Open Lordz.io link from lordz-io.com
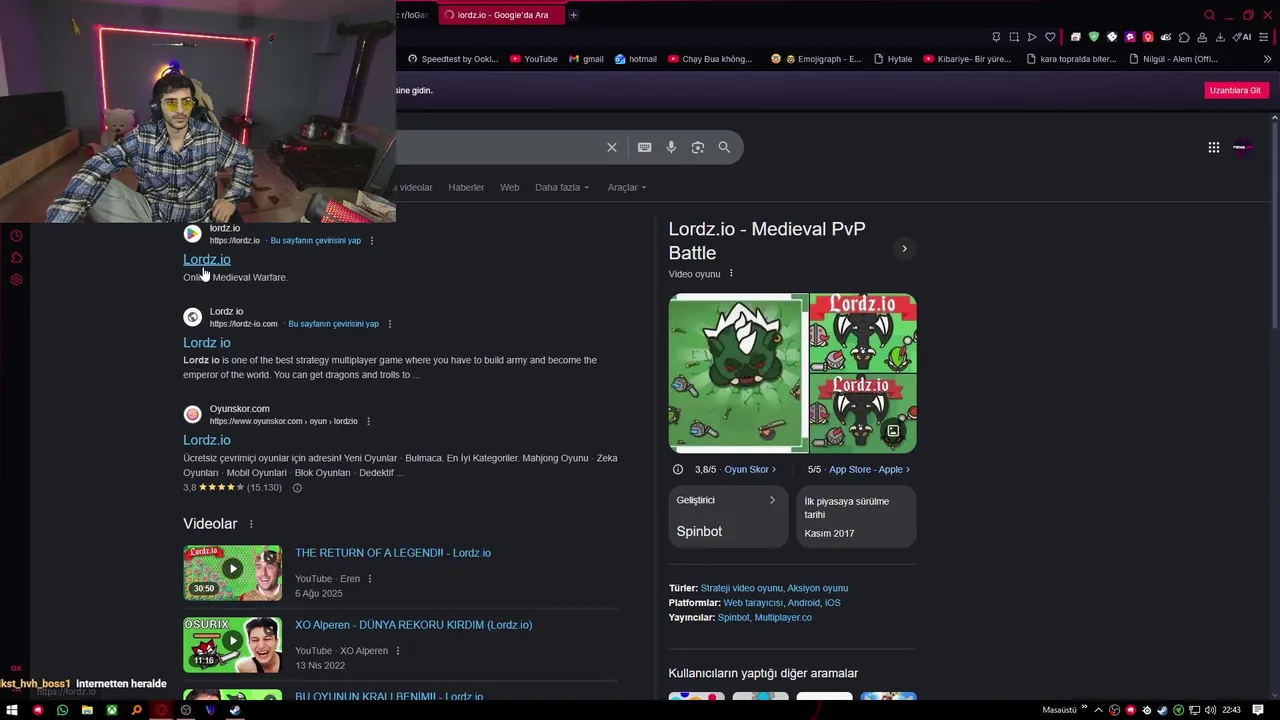Screen dimensions: 1280x720 pyautogui.click(x=207, y=343)
